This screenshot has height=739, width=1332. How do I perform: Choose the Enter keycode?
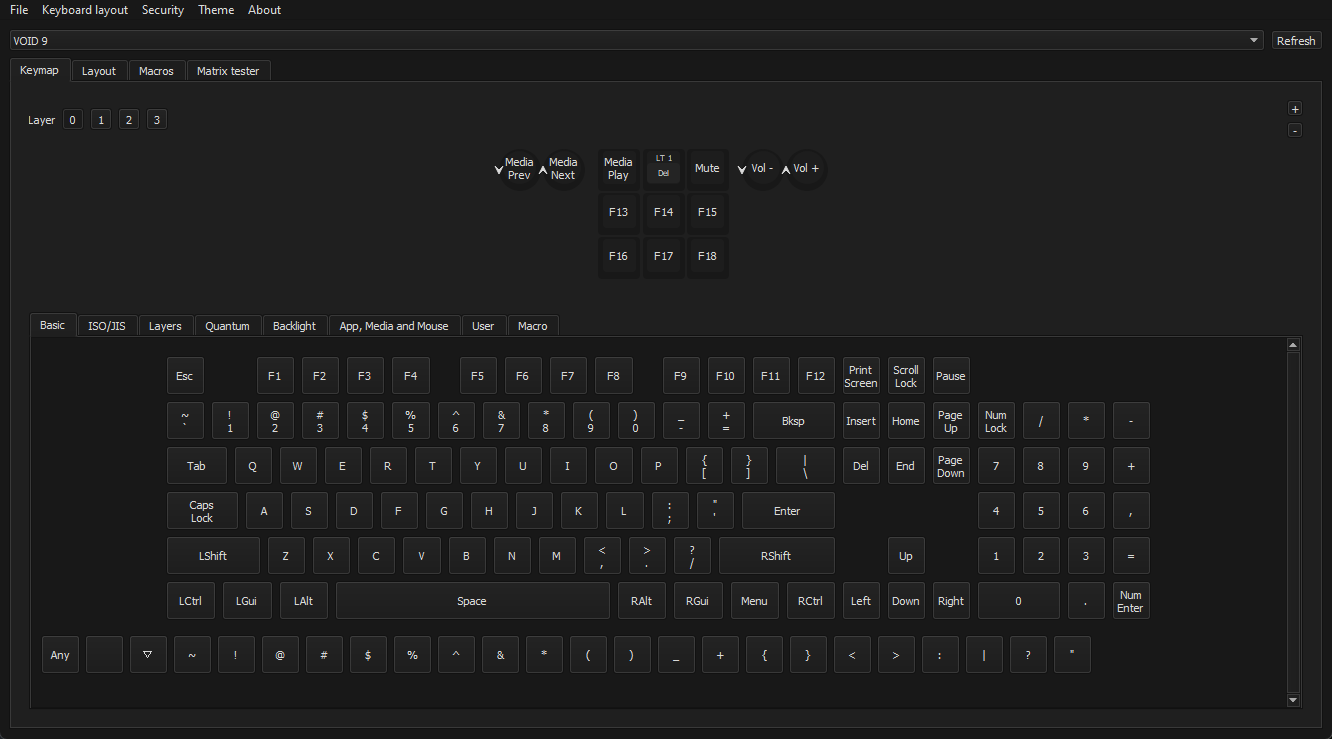pyautogui.click(x=787, y=511)
